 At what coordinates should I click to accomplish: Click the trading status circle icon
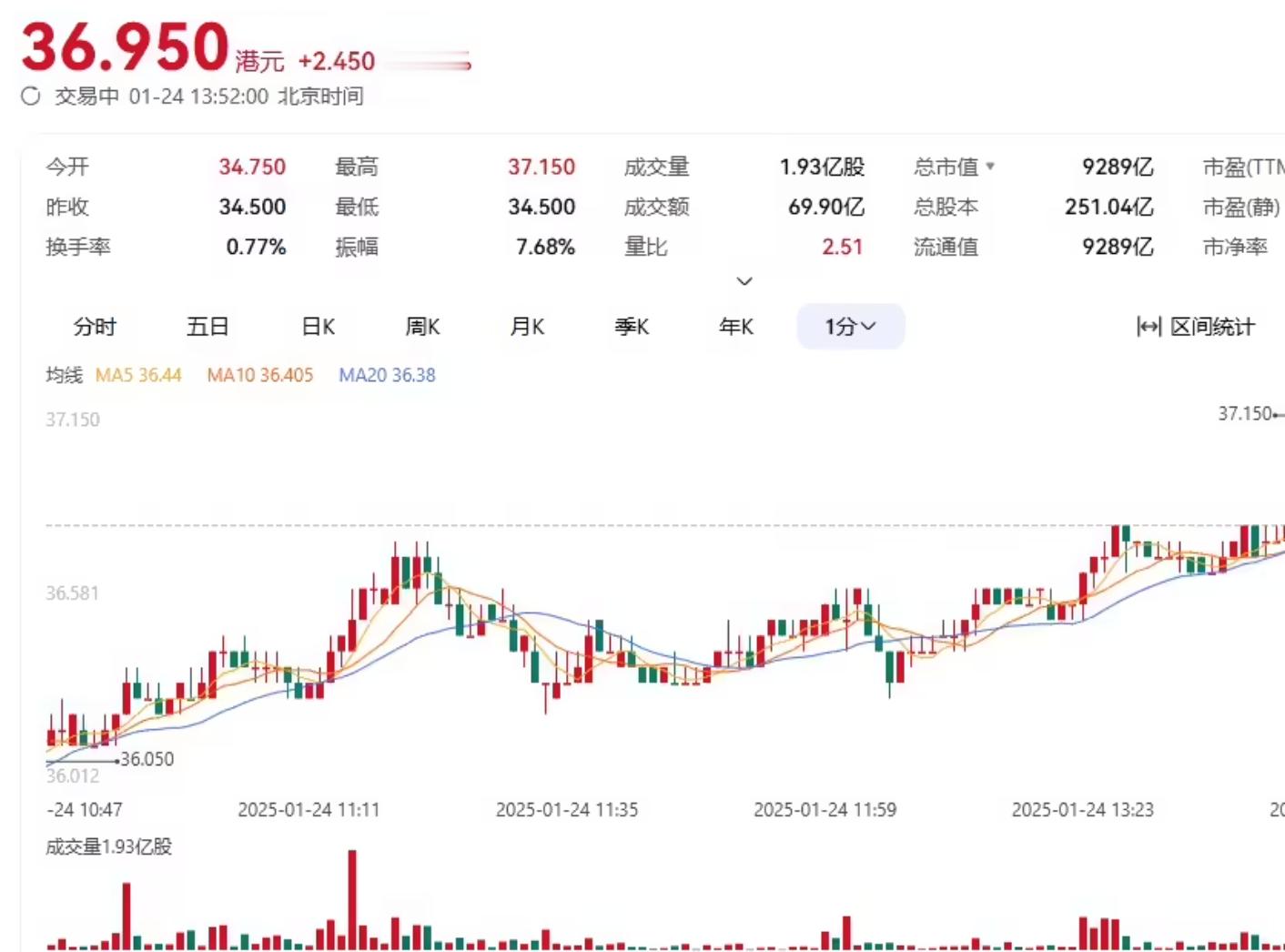click(31, 96)
